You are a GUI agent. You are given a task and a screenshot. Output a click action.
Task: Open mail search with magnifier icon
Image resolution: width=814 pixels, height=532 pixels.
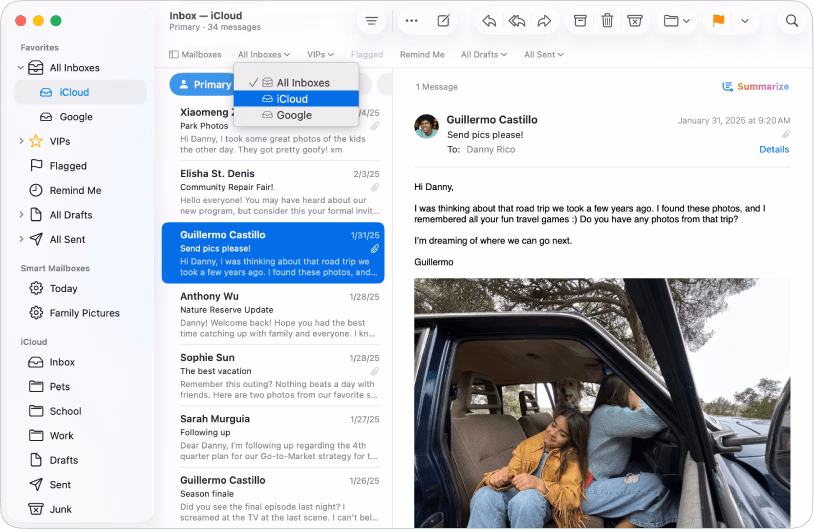tap(792, 21)
